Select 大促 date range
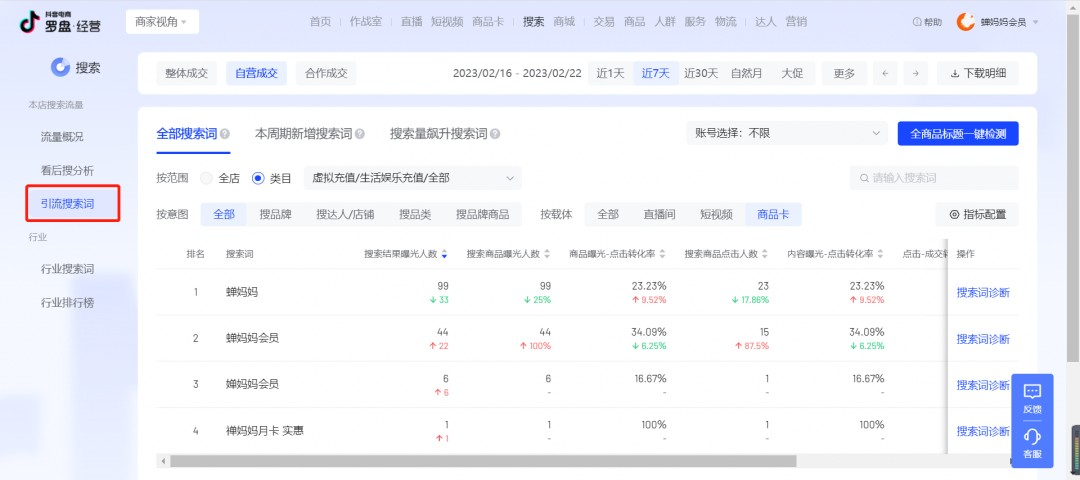Image resolution: width=1080 pixels, height=480 pixels. coord(791,74)
